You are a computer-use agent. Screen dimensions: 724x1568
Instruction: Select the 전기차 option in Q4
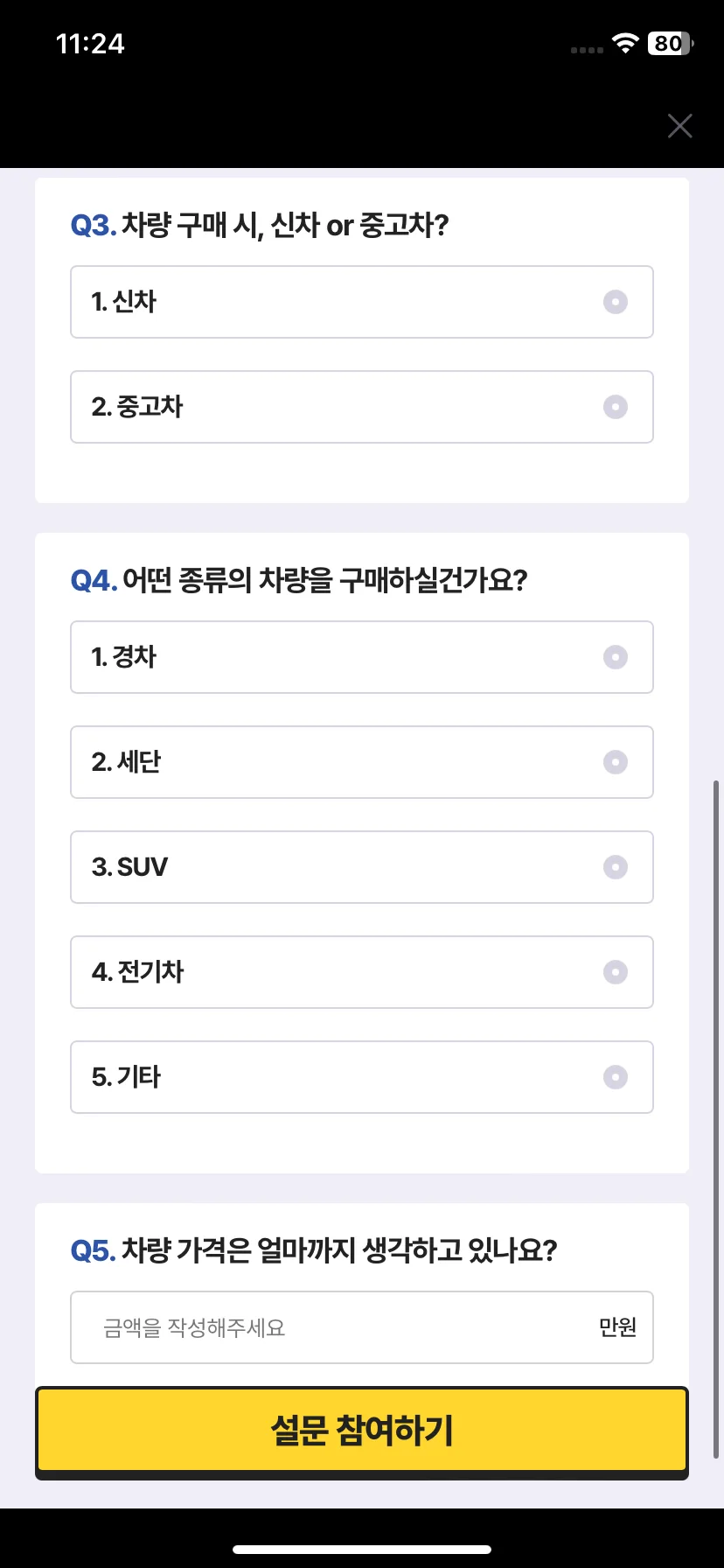[x=362, y=972]
